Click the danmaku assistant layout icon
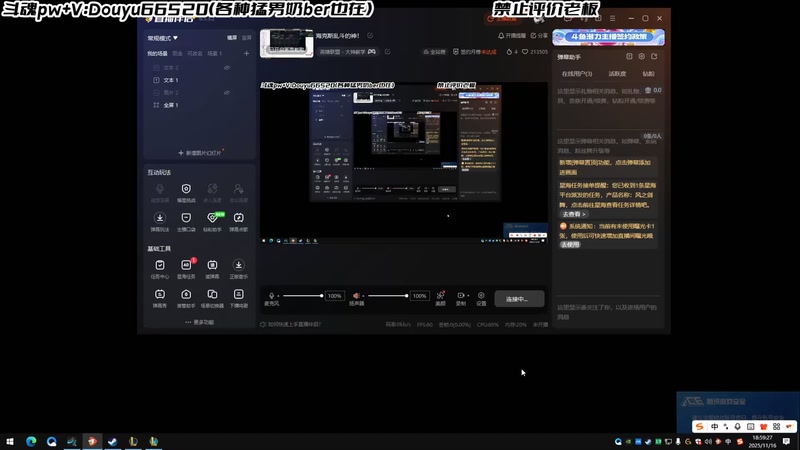Screen dimensions: 800x450 (x=629, y=57)
